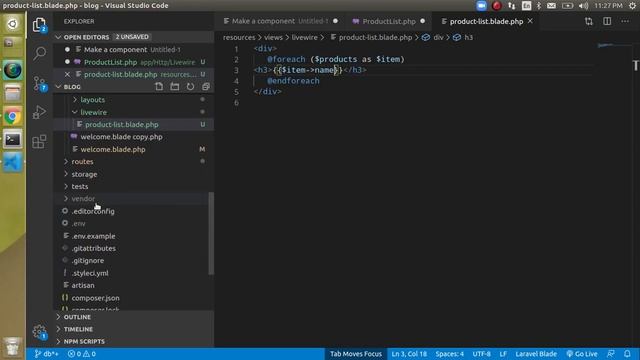Open welcome.blade copy.php file
The height and width of the screenshot is (360, 640).
pyautogui.click(x=121, y=137)
